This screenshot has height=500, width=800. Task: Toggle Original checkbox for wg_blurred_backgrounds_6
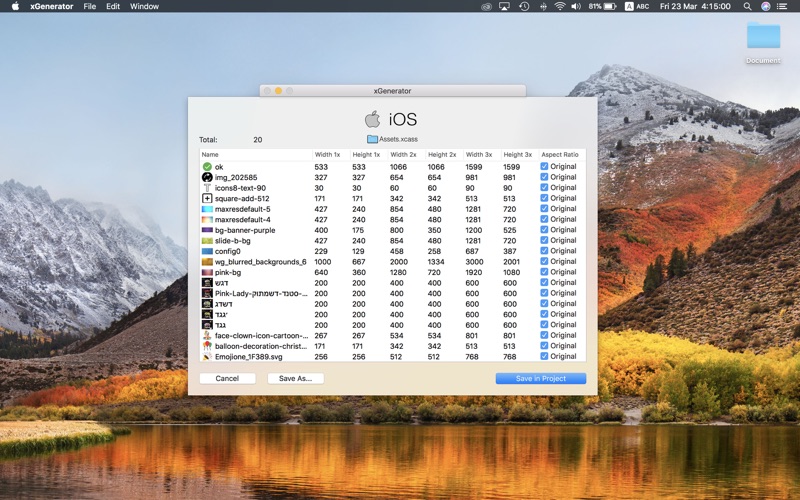click(544, 261)
